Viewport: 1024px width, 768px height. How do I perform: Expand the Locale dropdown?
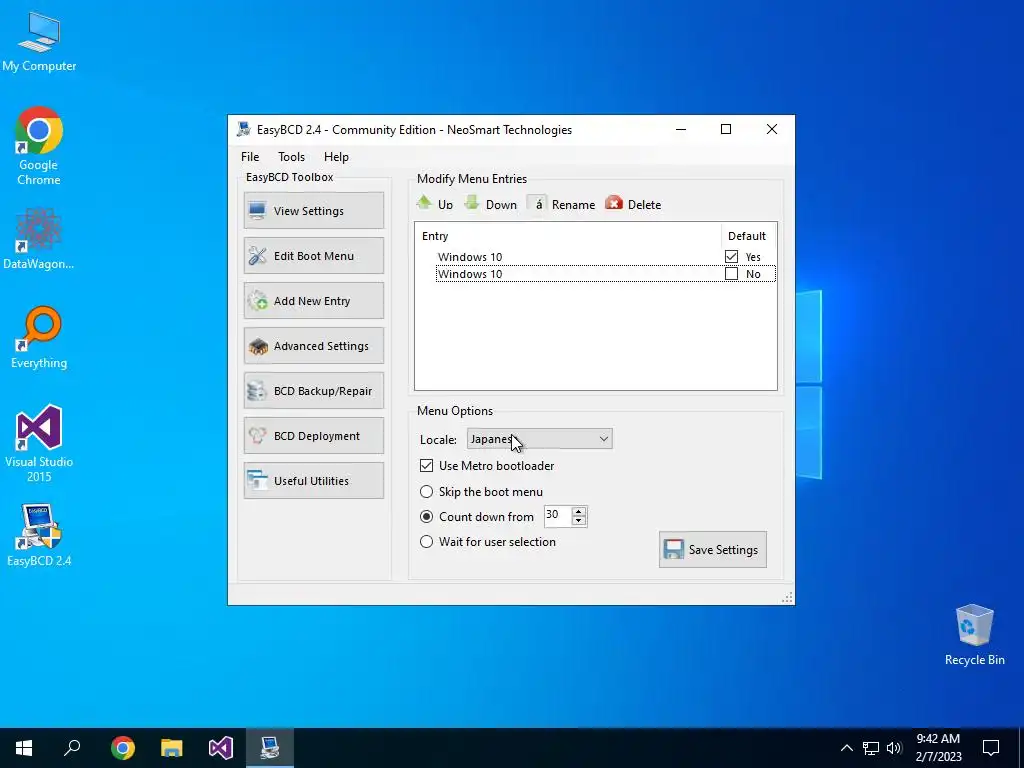[x=539, y=439]
